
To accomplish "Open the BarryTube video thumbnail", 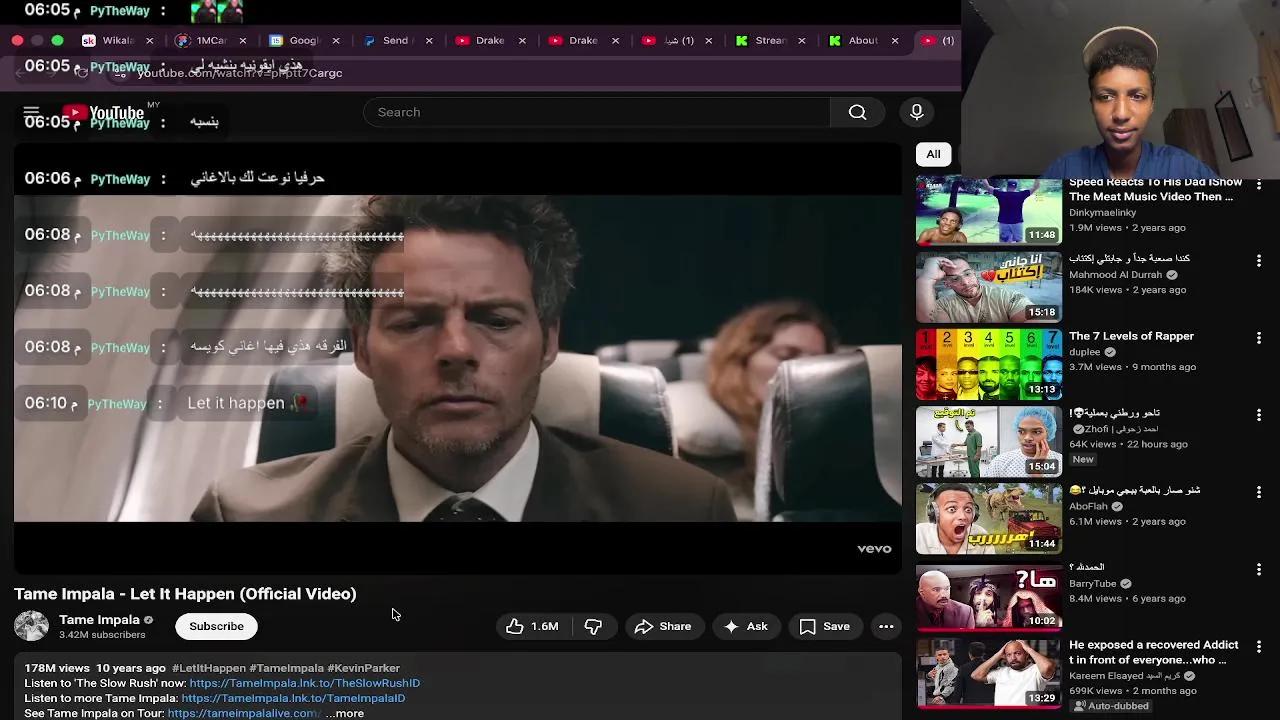I will pos(989,595).
